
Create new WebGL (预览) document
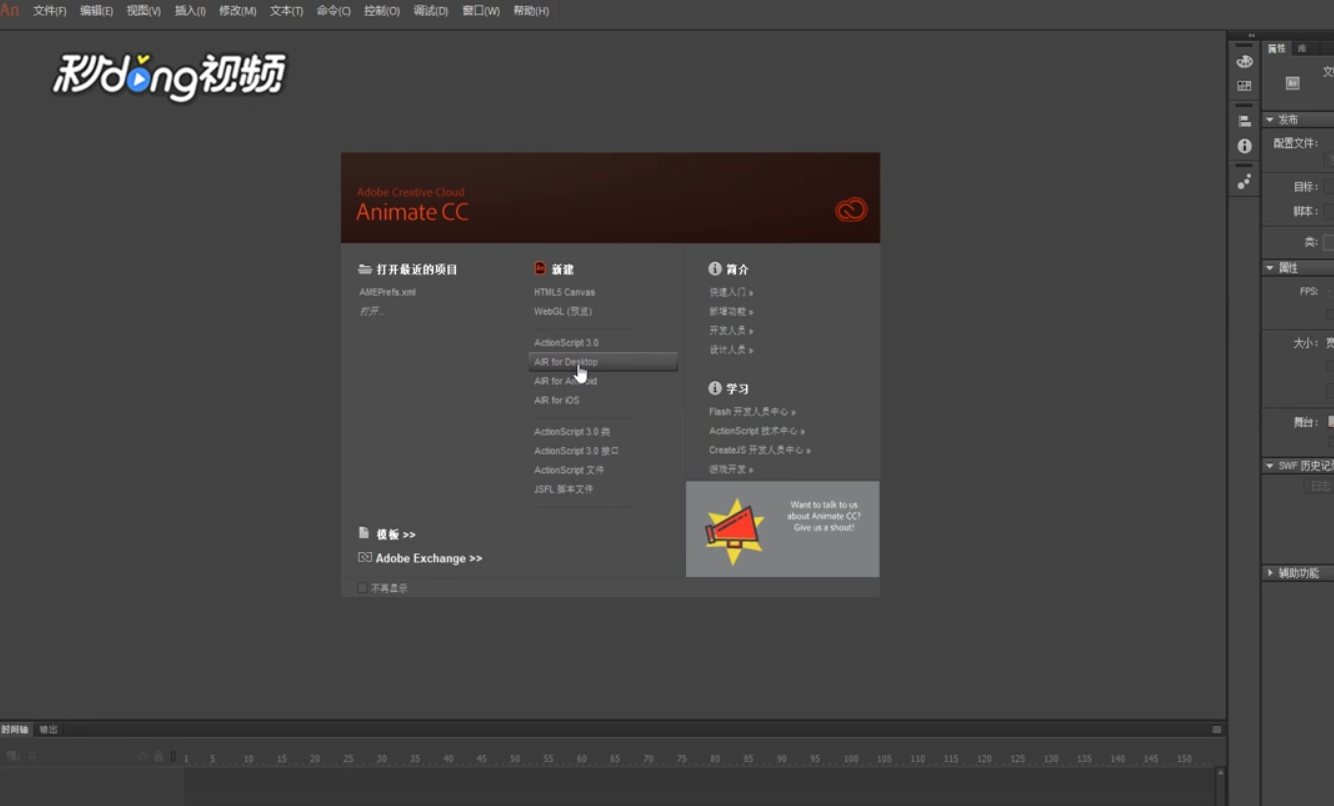point(563,311)
